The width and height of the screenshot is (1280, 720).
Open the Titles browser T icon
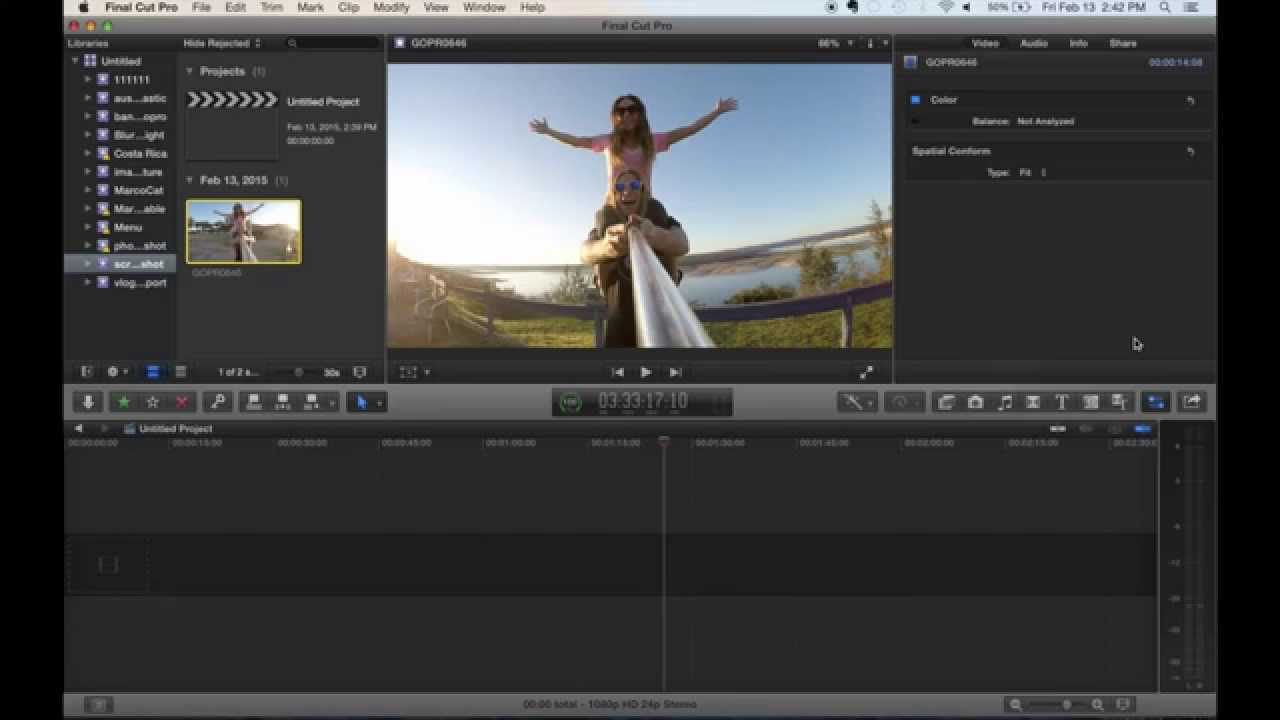pos(1062,402)
